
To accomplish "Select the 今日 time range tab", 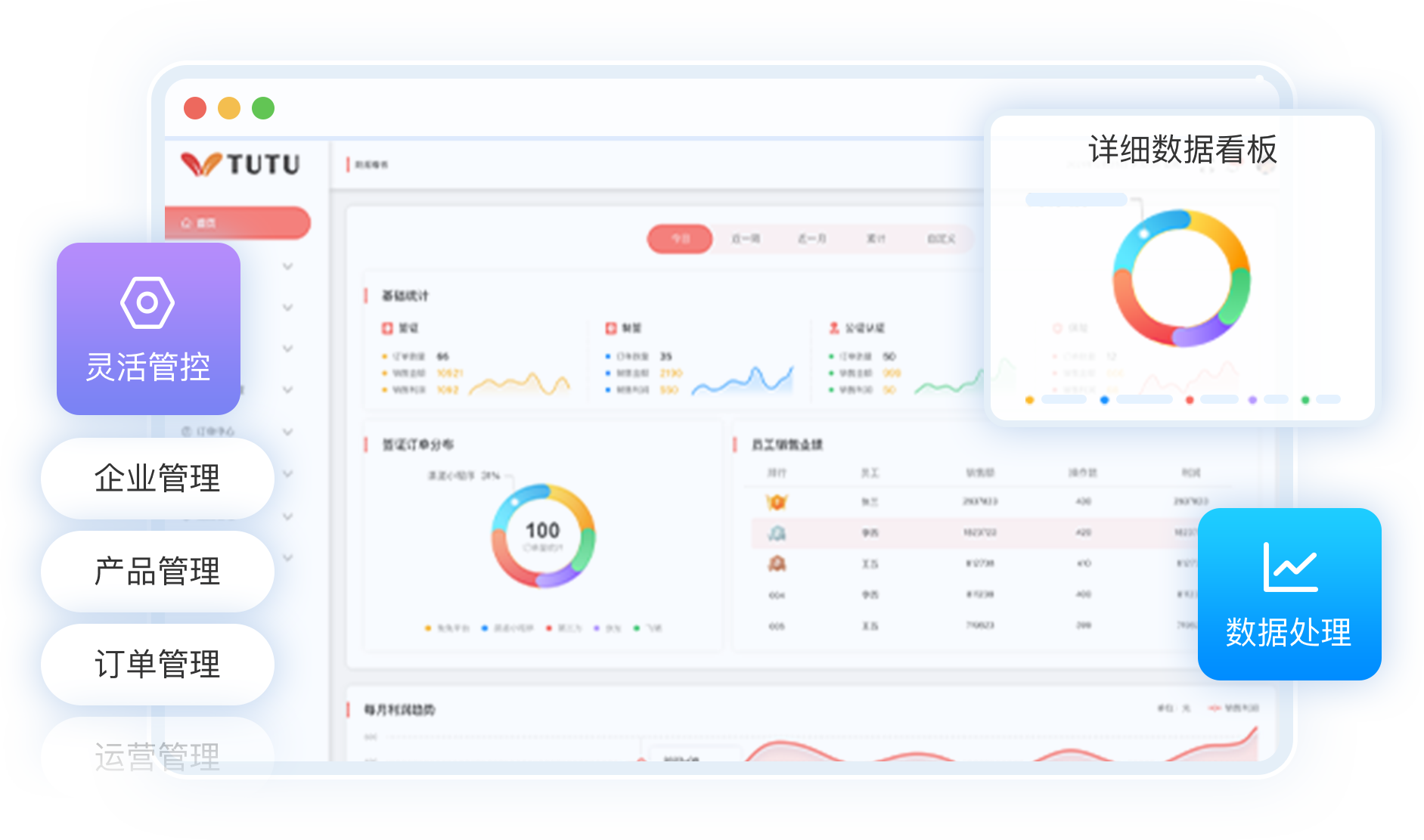I will (x=680, y=239).
